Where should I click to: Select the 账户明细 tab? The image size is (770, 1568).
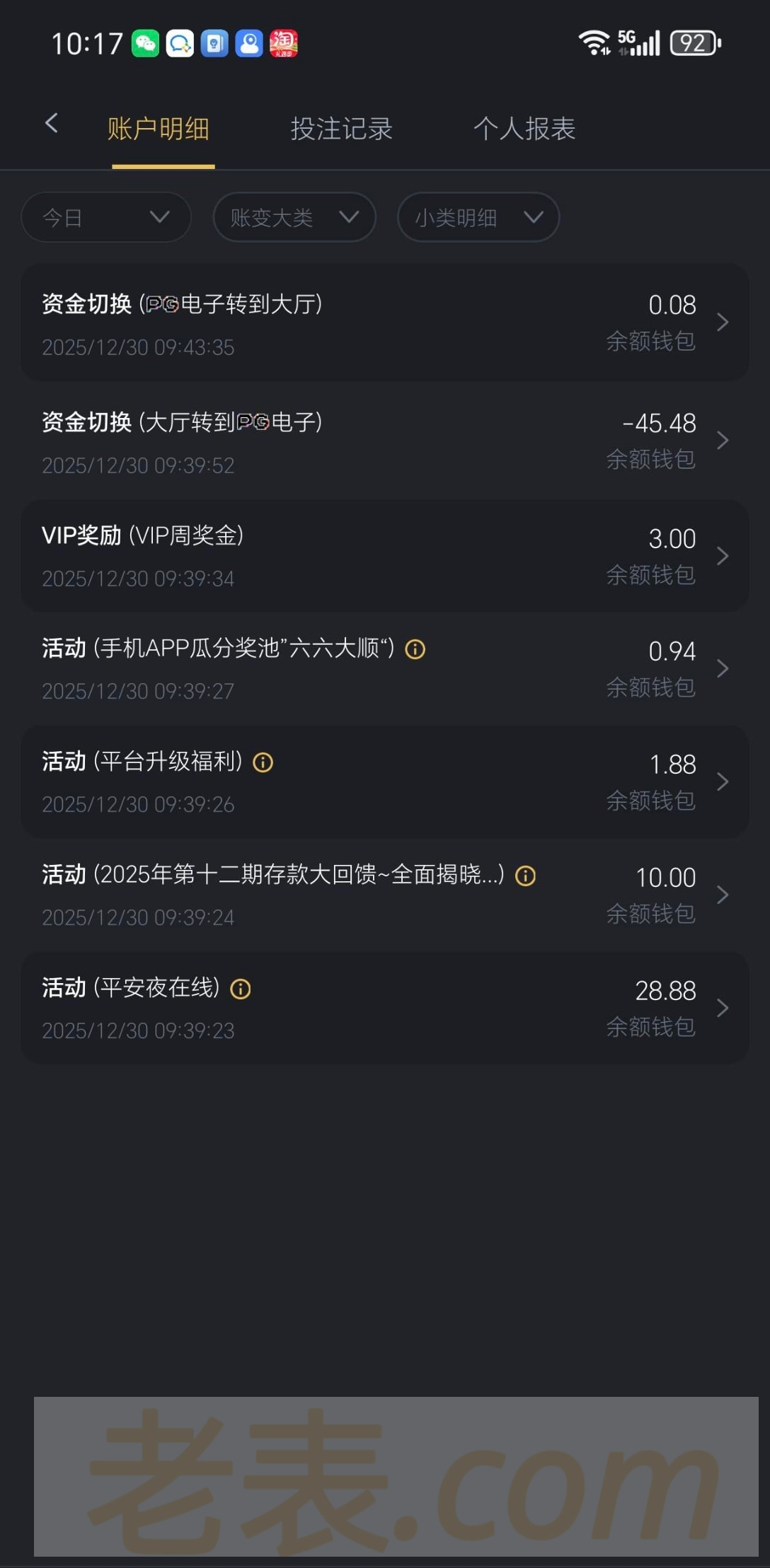click(x=159, y=129)
